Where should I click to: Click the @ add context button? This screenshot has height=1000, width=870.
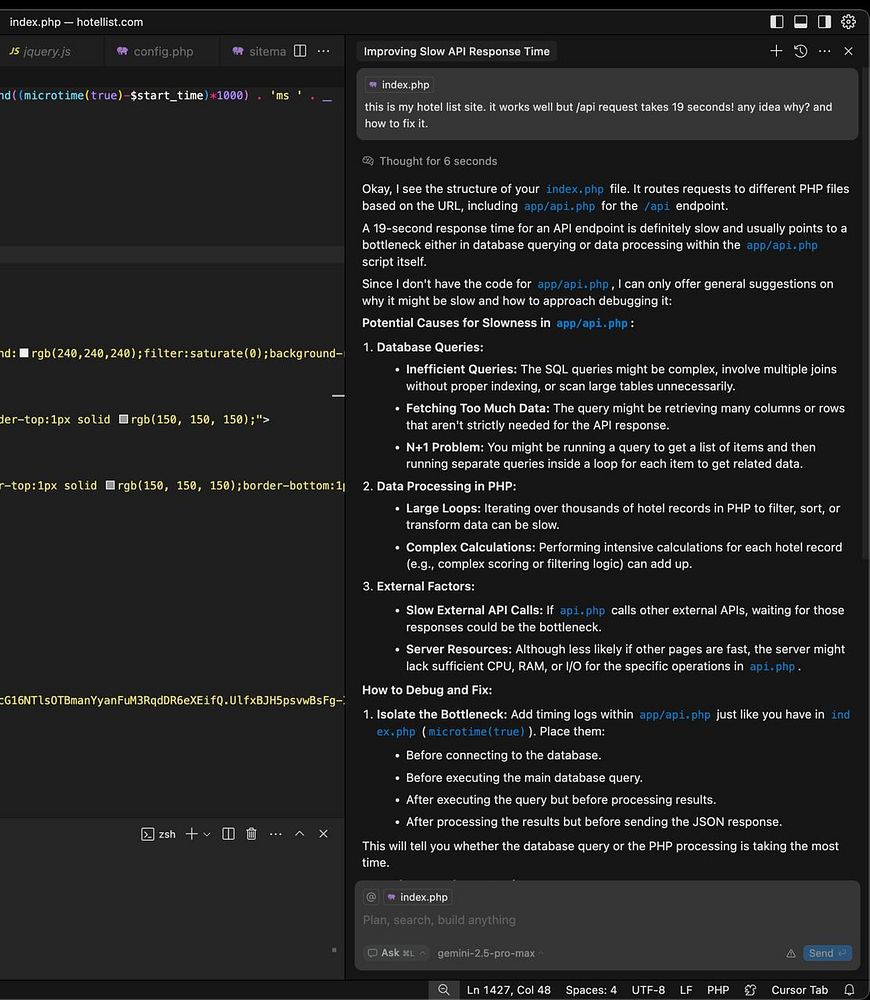[371, 897]
